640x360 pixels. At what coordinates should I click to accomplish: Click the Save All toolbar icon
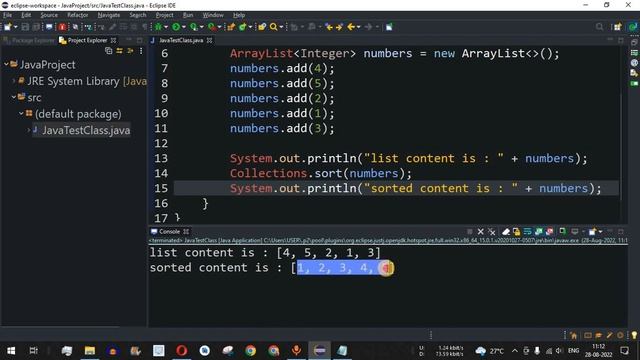click(36, 27)
